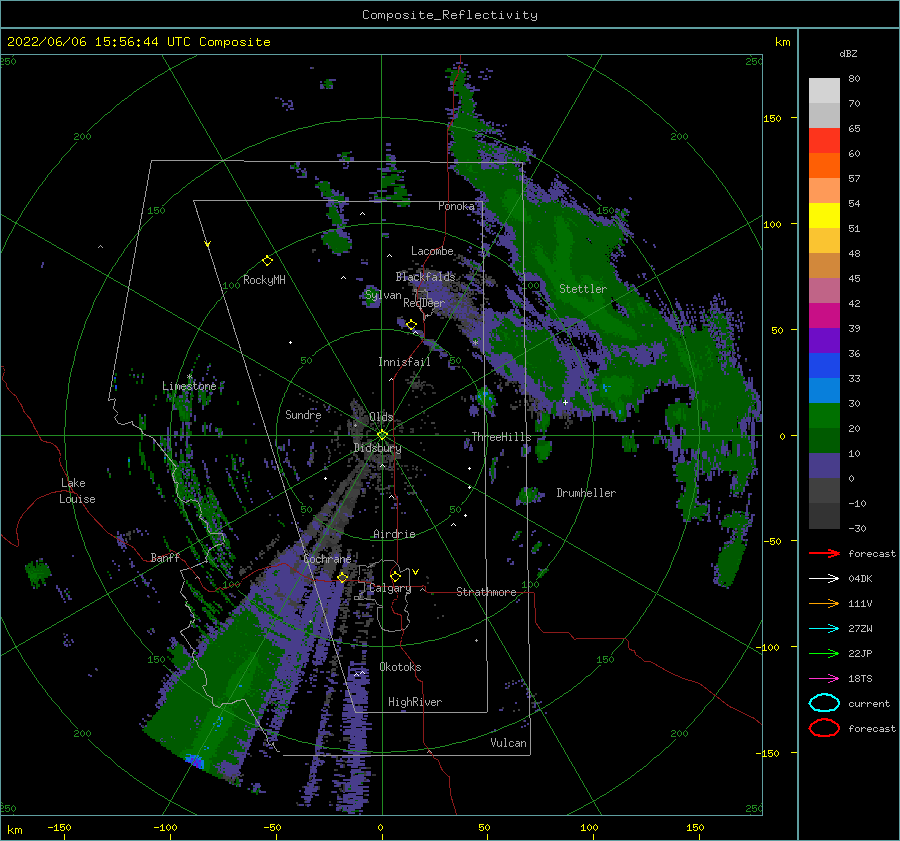Click the magenta swatch in dBZ scale
Screen dimensions: 900x841
tap(824, 315)
